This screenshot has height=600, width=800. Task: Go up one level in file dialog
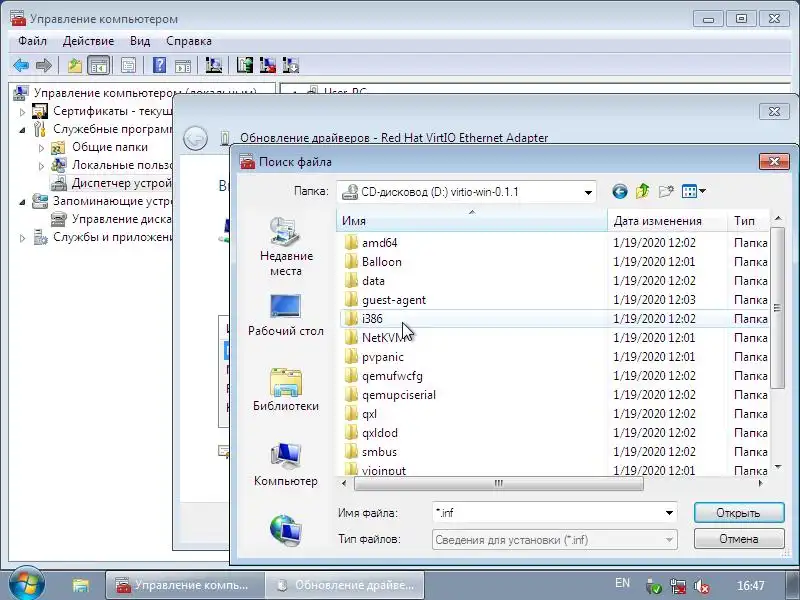642,192
